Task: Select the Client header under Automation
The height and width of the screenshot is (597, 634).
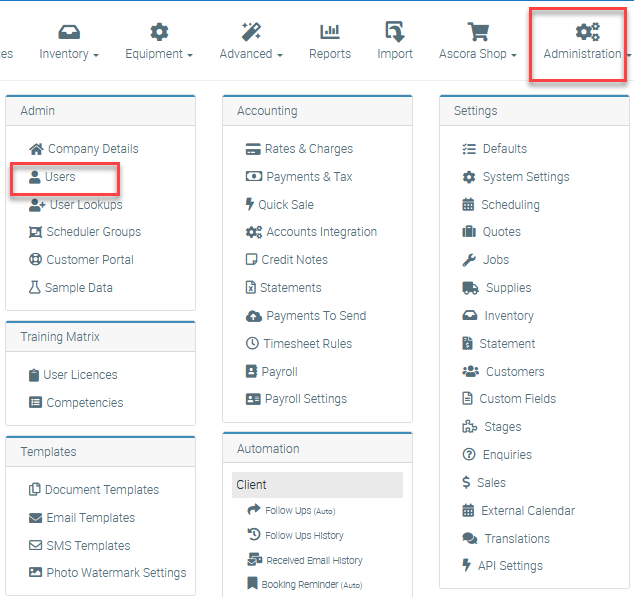Action: pos(317,485)
